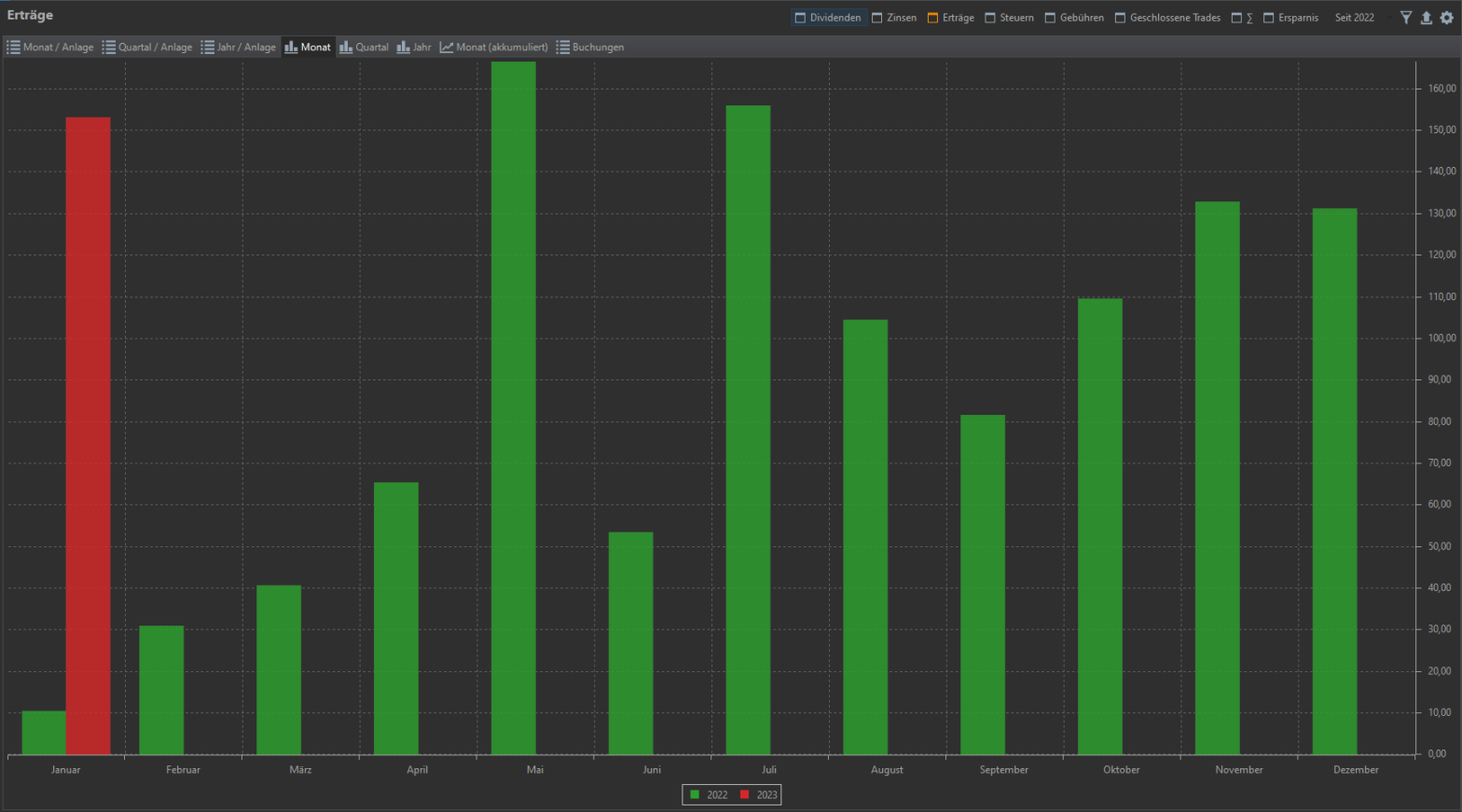The height and width of the screenshot is (812, 1462).
Task: Open the Seit 2022 period dropdown
Action: pos(1355,18)
